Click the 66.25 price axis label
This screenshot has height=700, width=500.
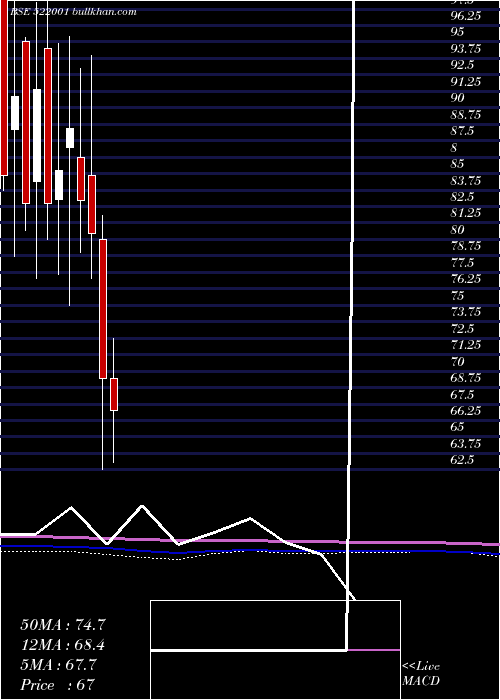point(466,411)
